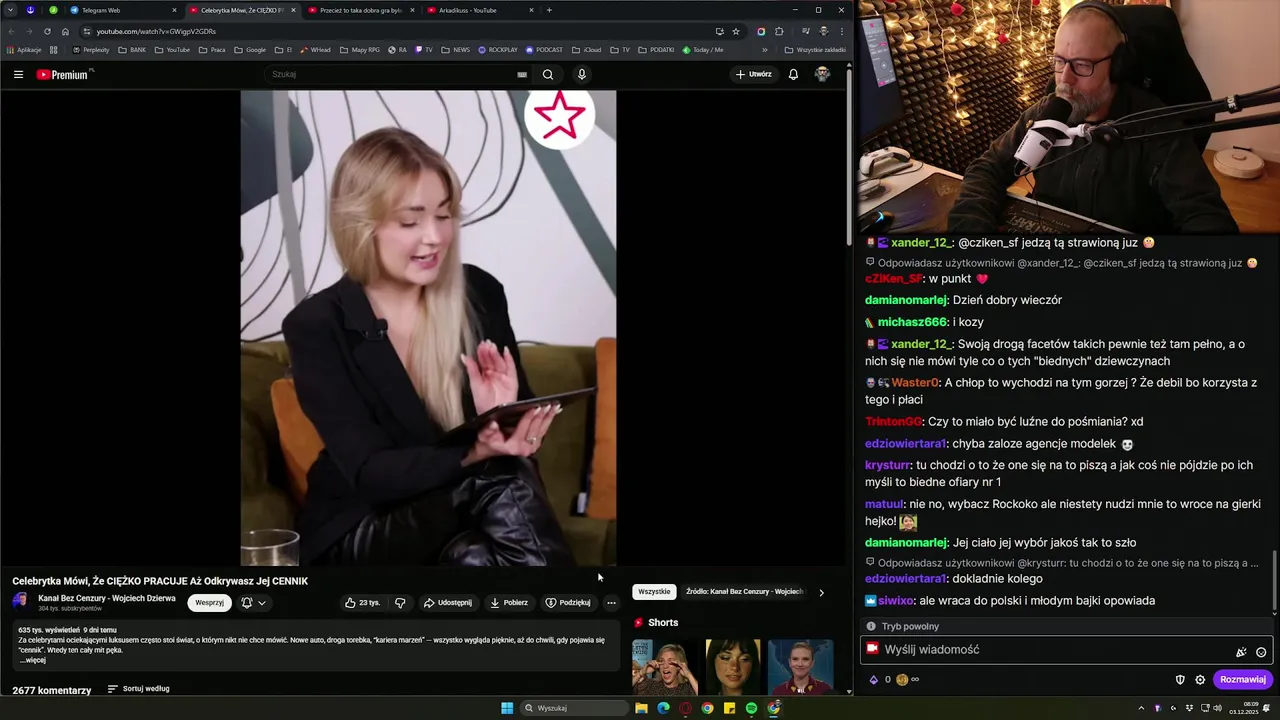Open the volume control in system tray
The width and height of the screenshot is (1280, 720).
click(x=1217, y=708)
